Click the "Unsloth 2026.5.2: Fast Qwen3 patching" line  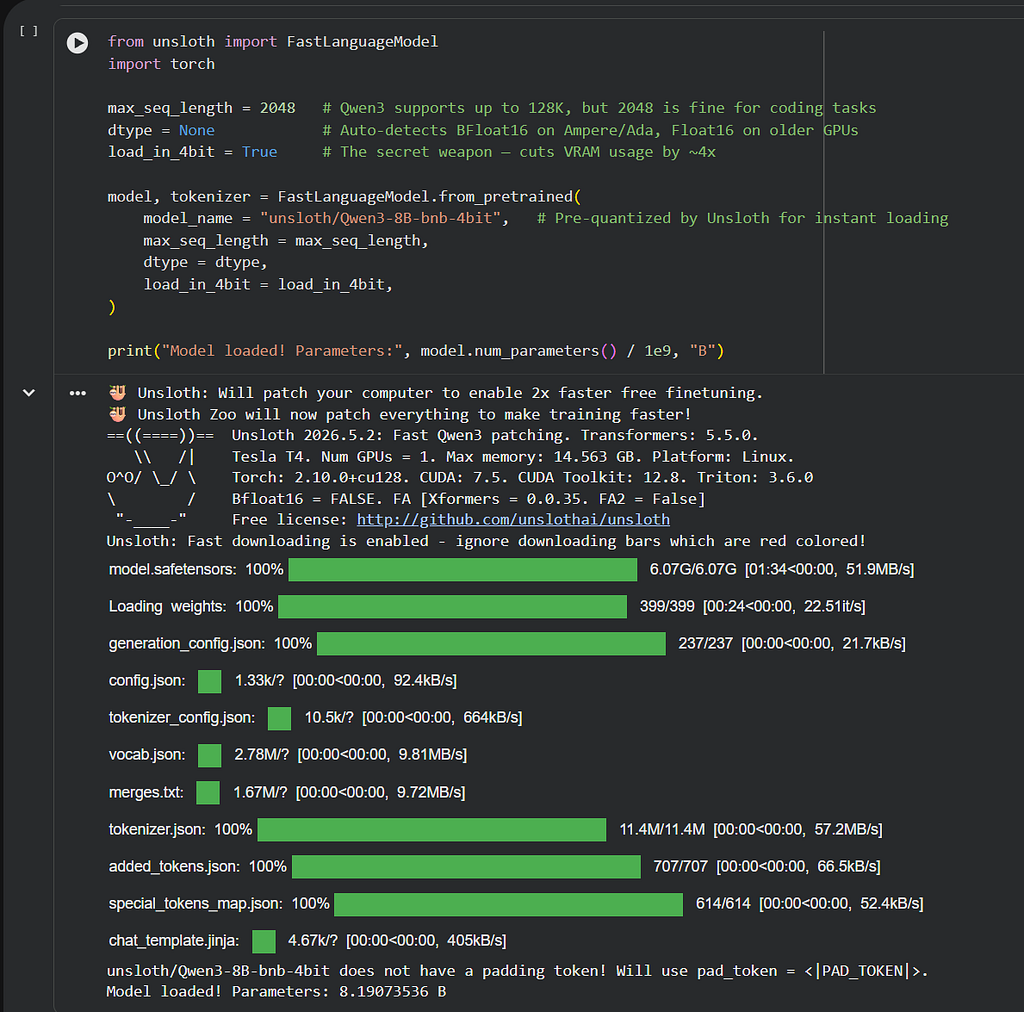click(494, 435)
